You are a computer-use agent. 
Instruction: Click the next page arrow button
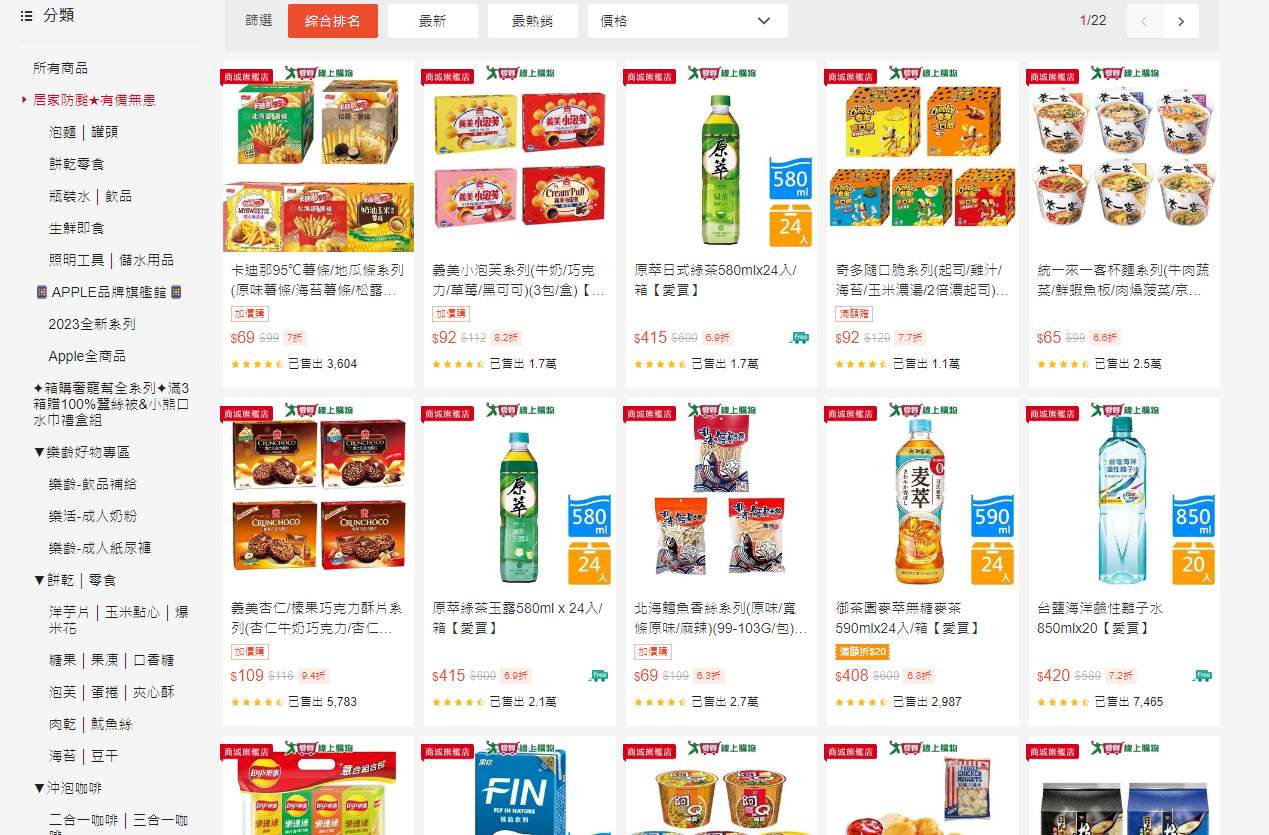pos(1181,21)
